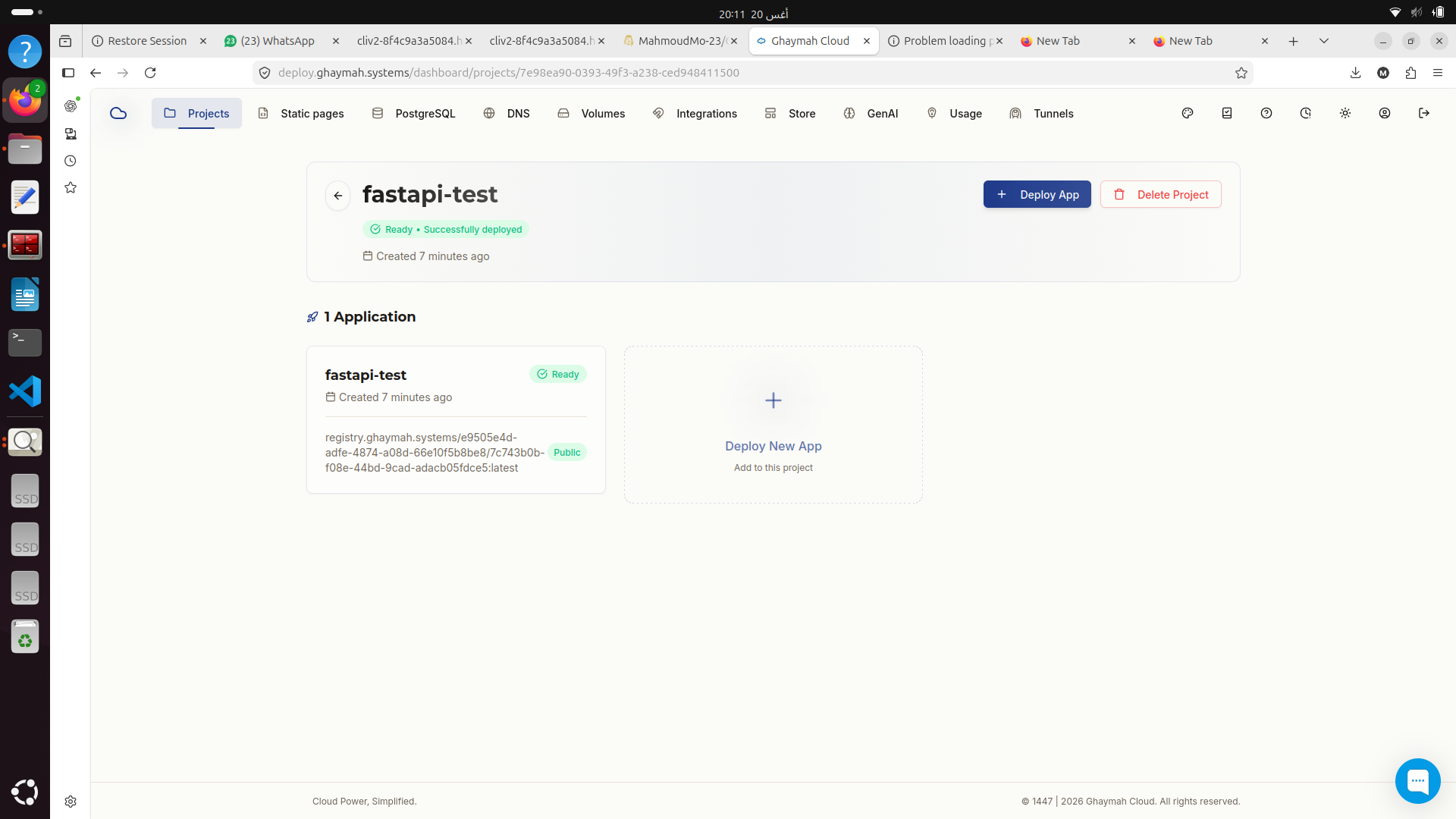Open the Volumes nav tab
The height and width of the screenshot is (819, 1456).
pos(591,113)
